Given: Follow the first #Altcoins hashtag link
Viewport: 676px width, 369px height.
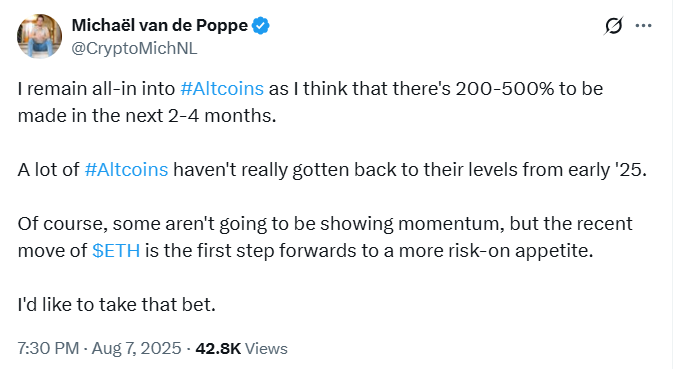Looking at the screenshot, I should [222, 89].
